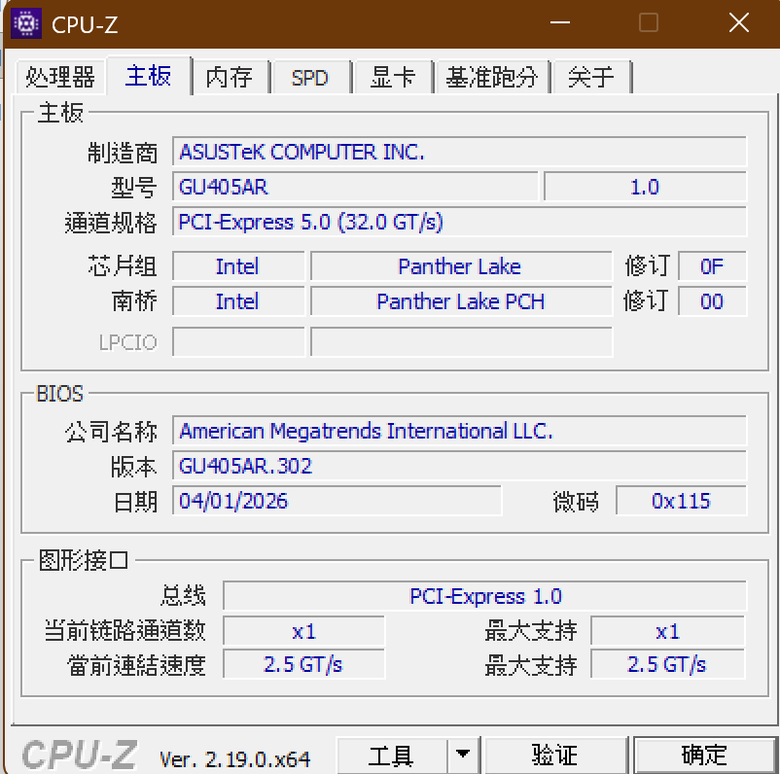Click the 芯片组 label

tap(122, 266)
